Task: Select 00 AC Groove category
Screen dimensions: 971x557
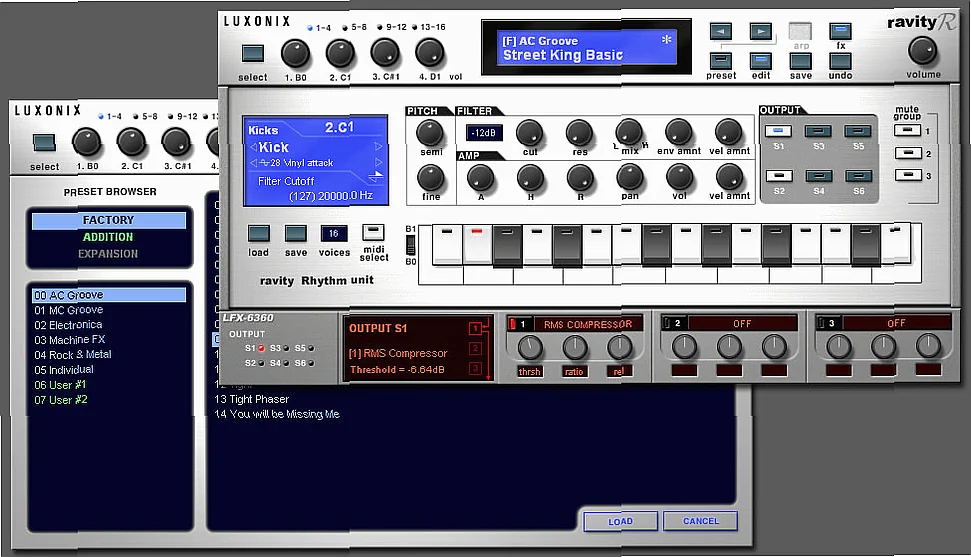Action: click(108, 295)
